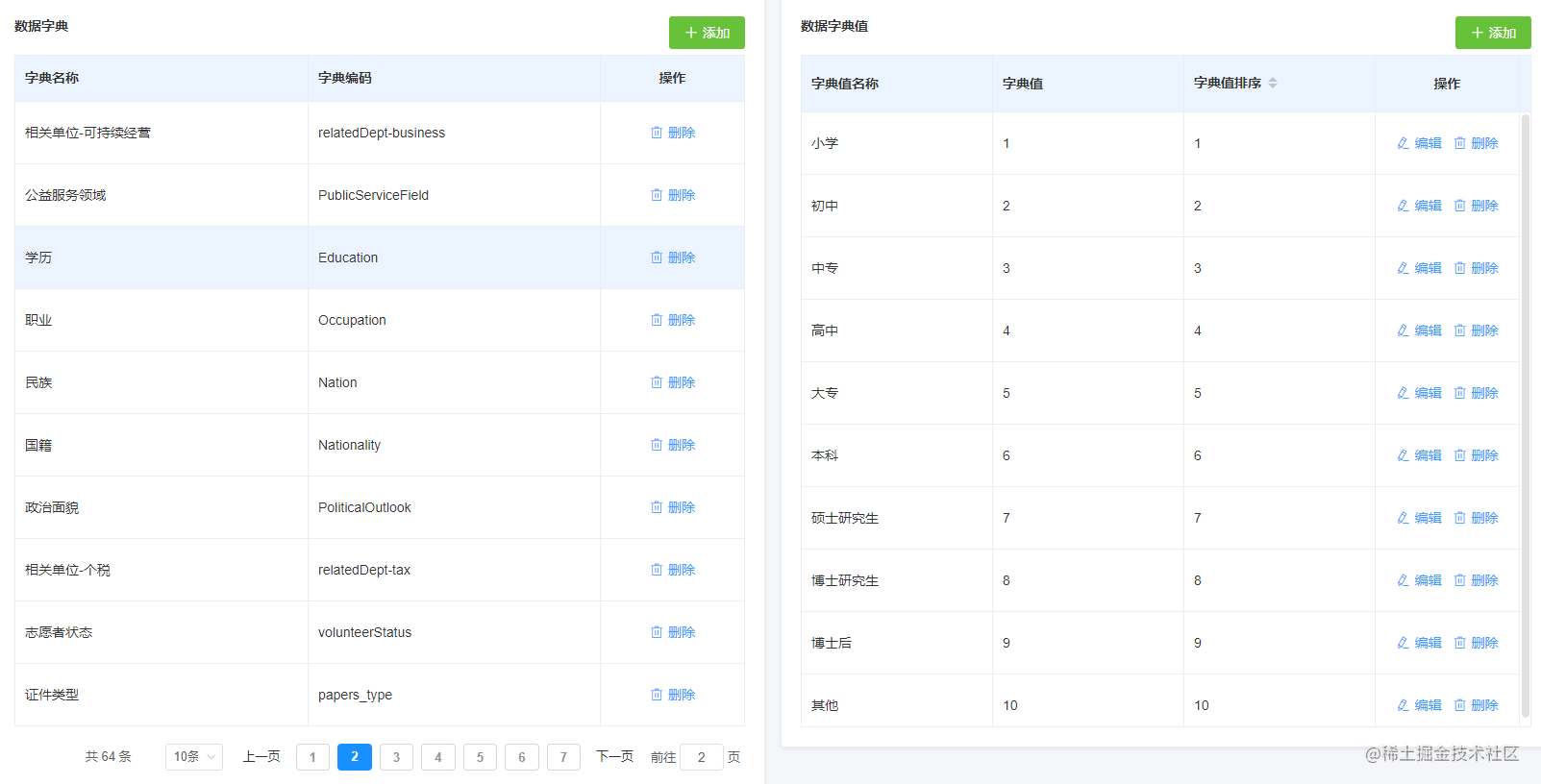Select the 政治面貌 dictionary row
The height and width of the screenshot is (784, 1541).
[x=380, y=507]
